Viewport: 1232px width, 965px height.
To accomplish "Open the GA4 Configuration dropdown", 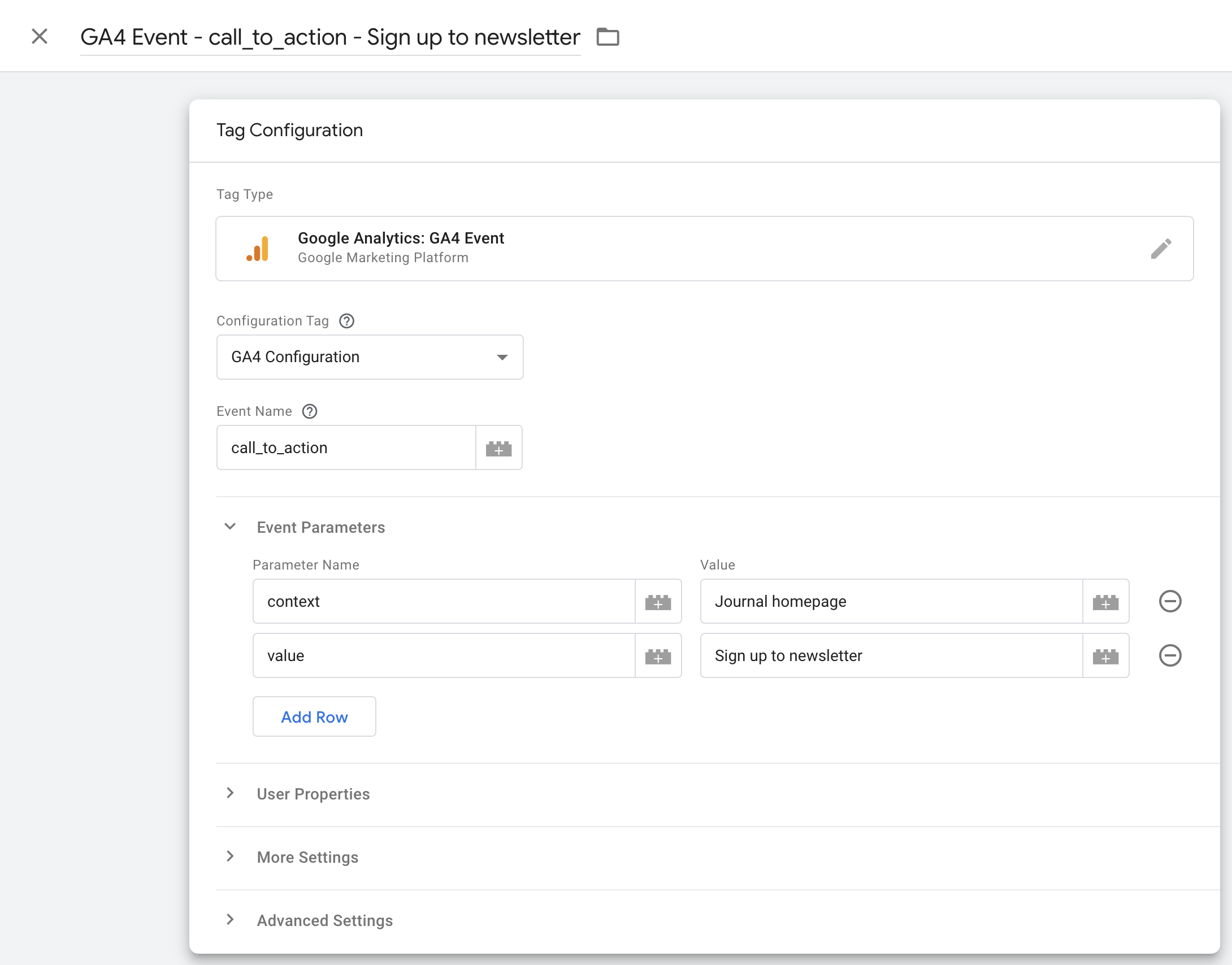I will pyautogui.click(x=370, y=357).
